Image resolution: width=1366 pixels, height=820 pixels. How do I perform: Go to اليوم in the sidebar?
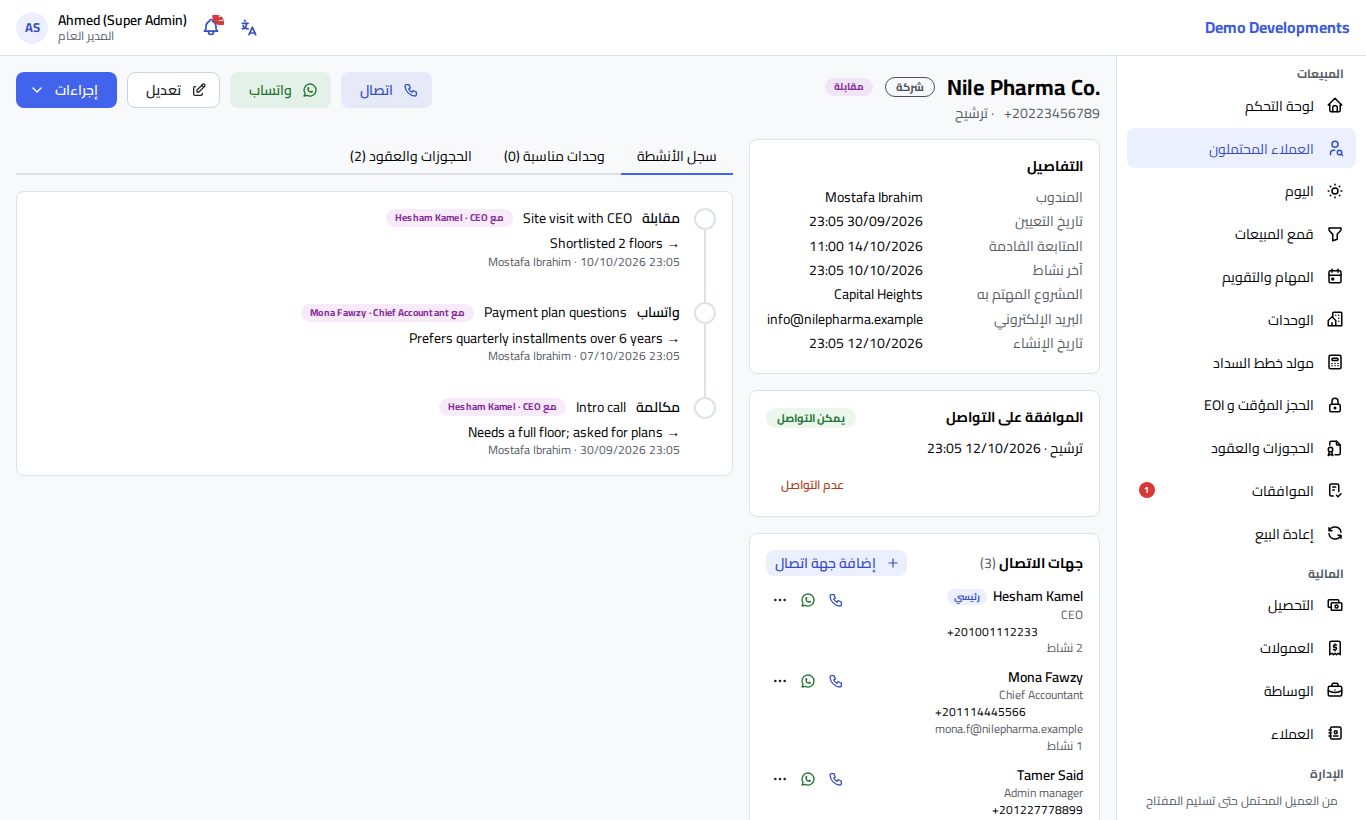pyautogui.click(x=1241, y=191)
